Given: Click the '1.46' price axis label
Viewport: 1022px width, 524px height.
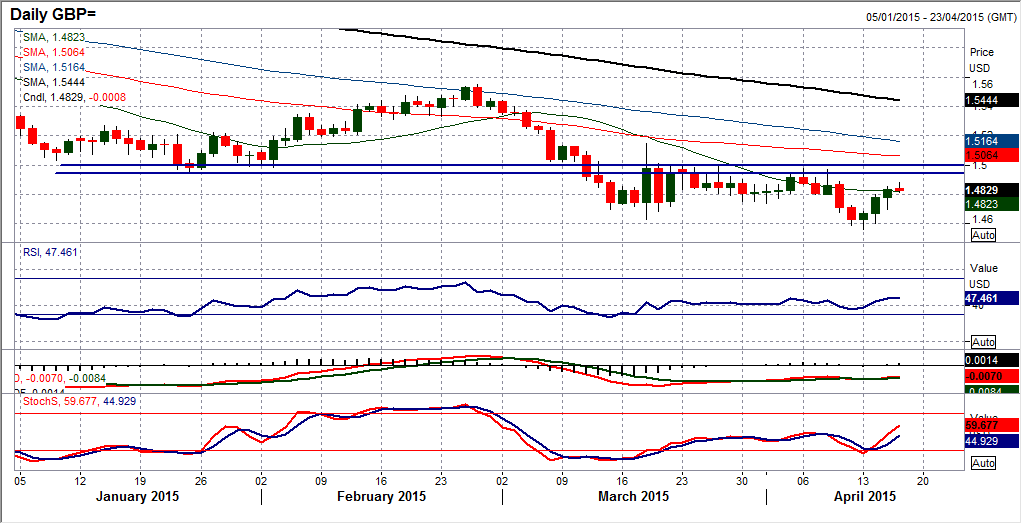Looking at the screenshot, I should 982,220.
